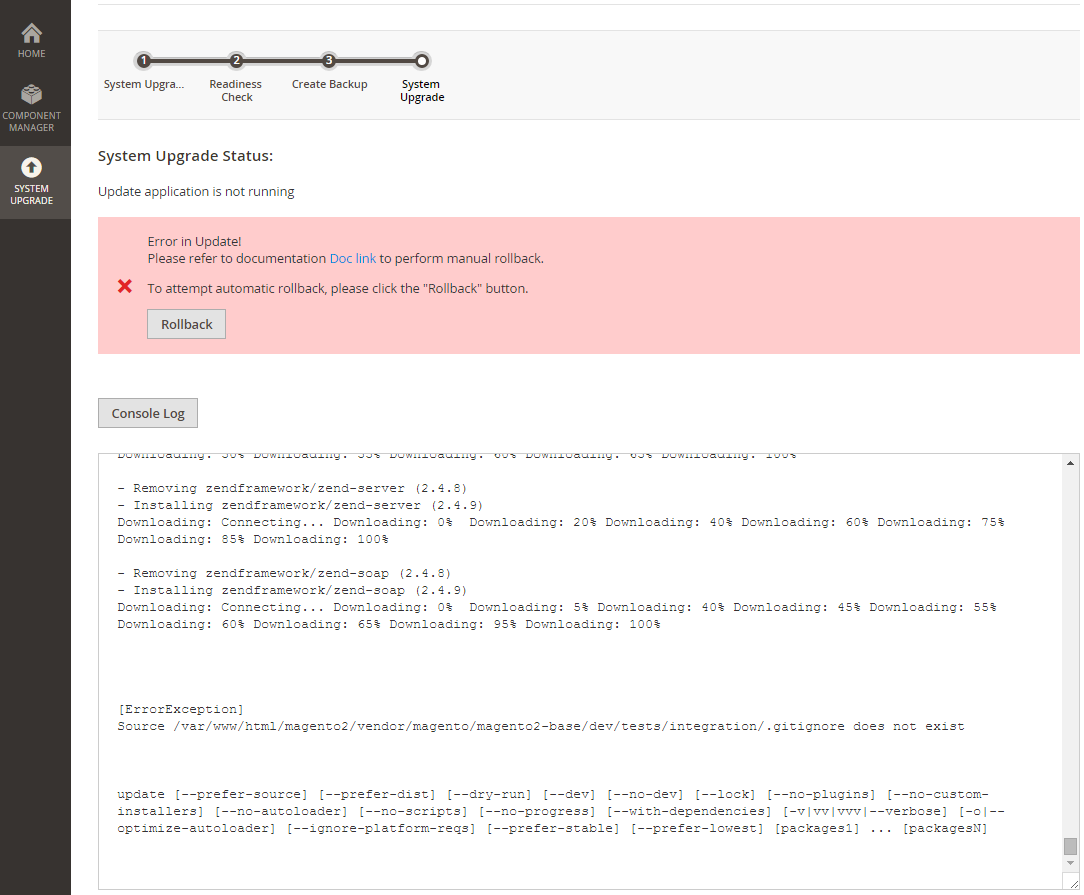Click step 1 circle in the wizard
This screenshot has width=1084, height=895.
[143, 61]
